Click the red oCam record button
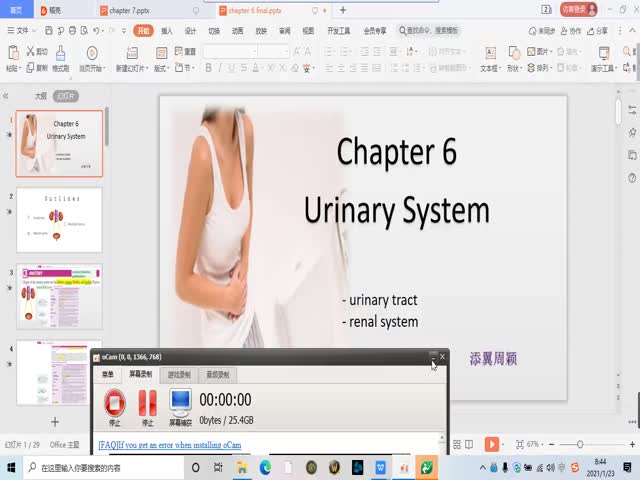The height and width of the screenshot is (480, 640). pyautogui.click(x=114, y=404)
